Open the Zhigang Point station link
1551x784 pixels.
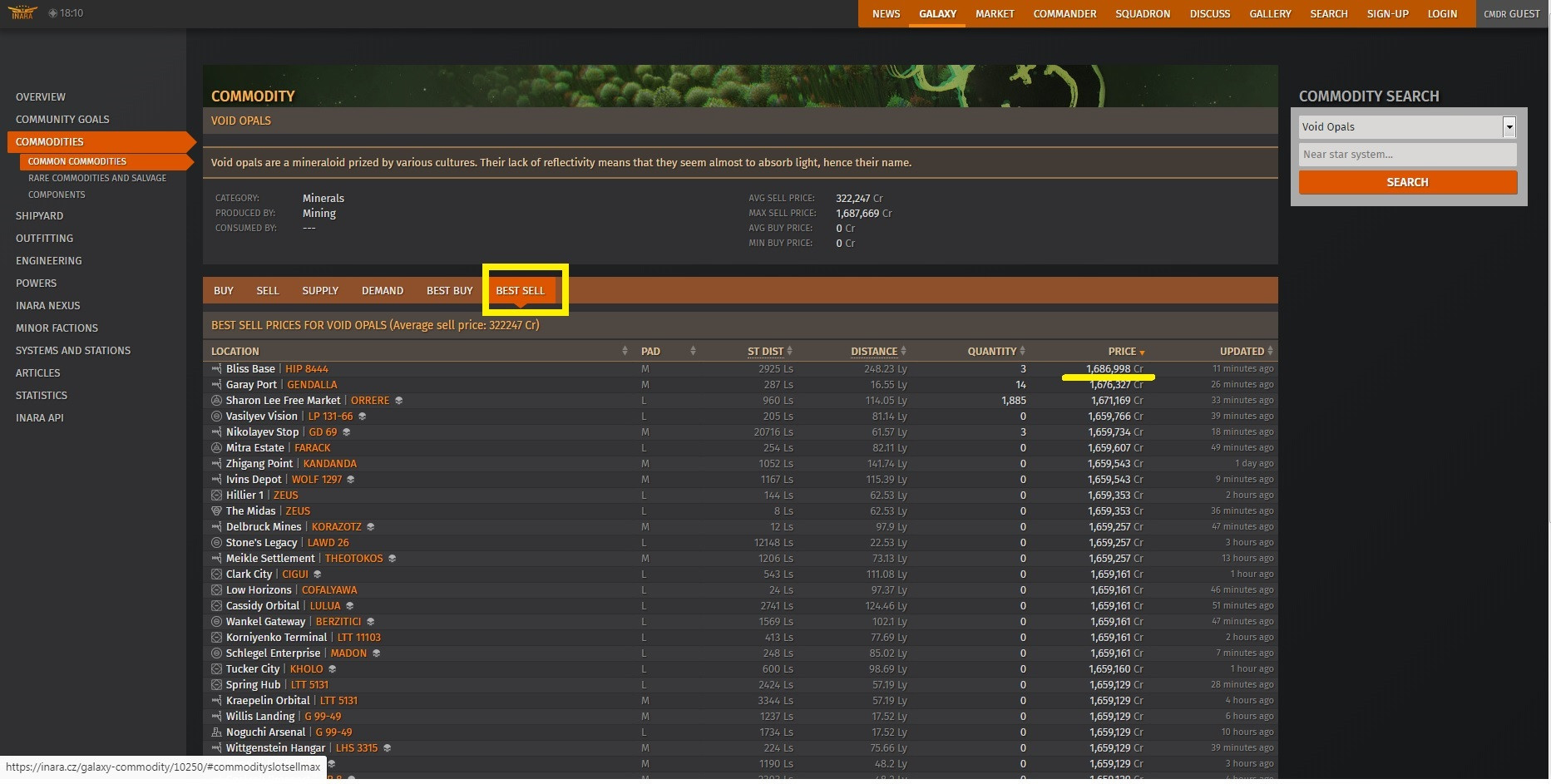click(x=259, y=464)
